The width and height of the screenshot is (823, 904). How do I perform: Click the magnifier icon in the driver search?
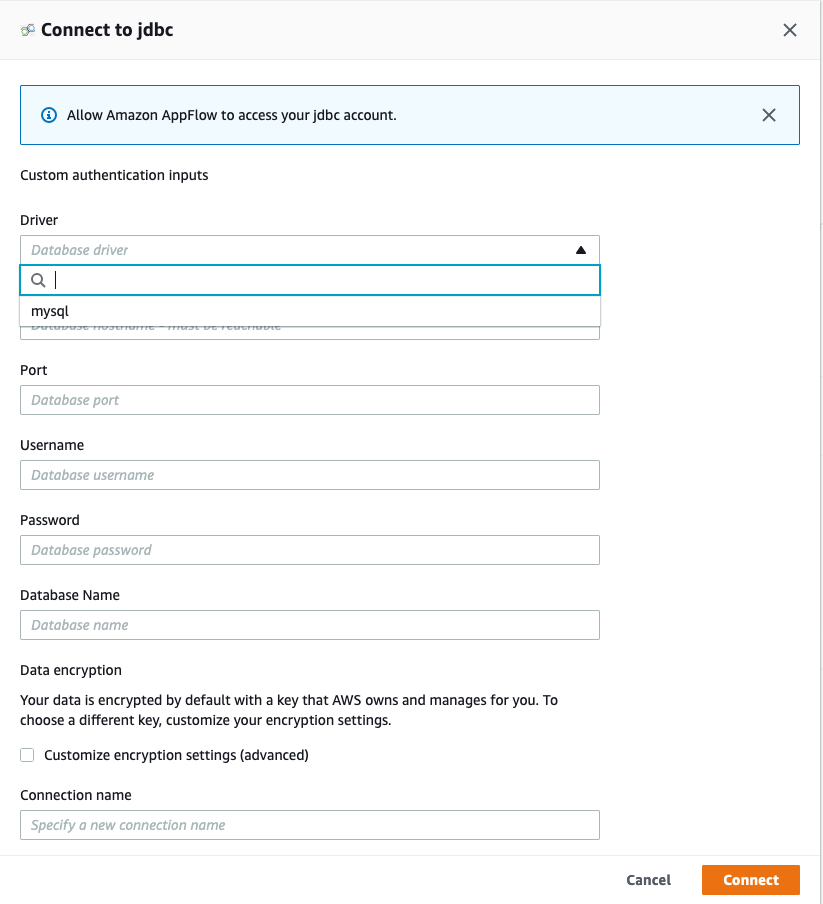coord(39,280)
